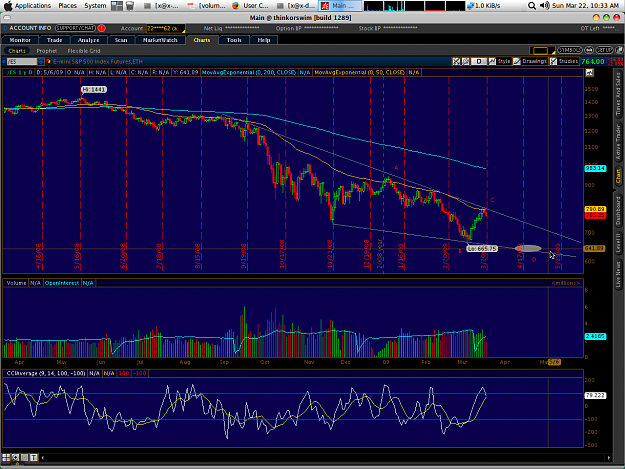Switch to the Prophet sub-tab

[x=47, y=51]
